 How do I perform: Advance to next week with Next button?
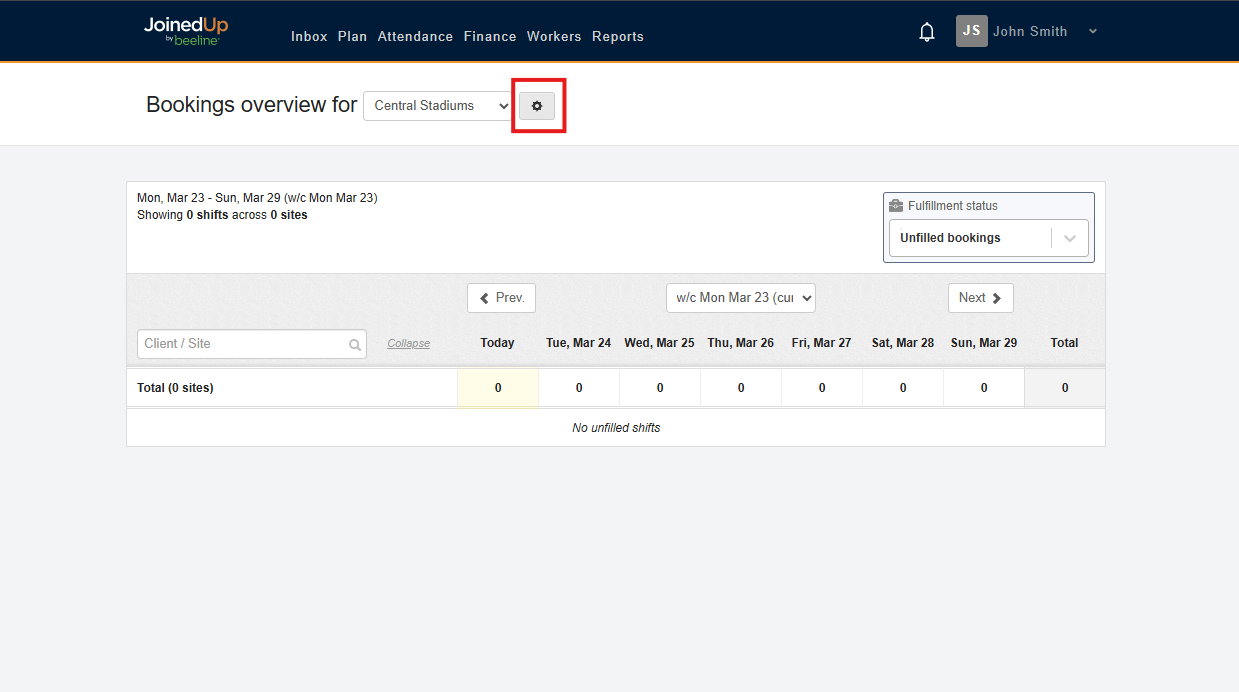pos(980,297)
